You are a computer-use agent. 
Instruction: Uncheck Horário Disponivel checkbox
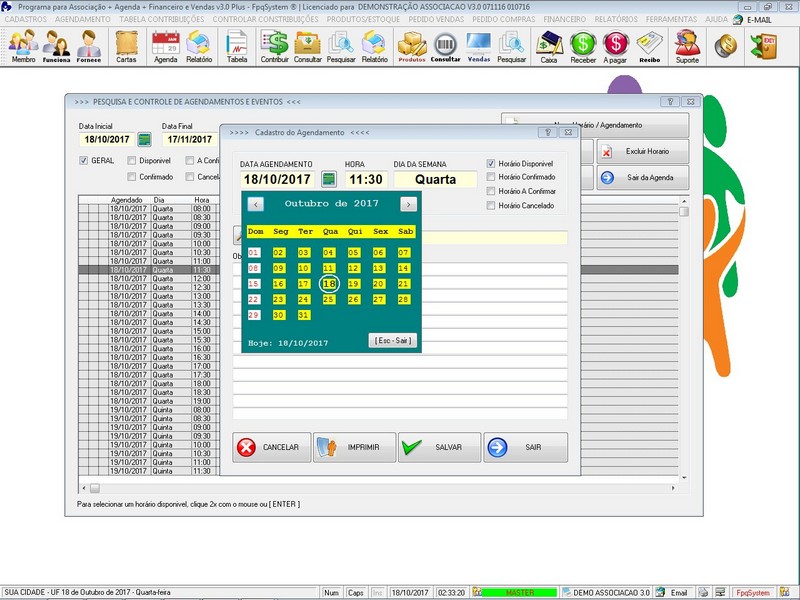pyautogui.click(x=491, y=164)
